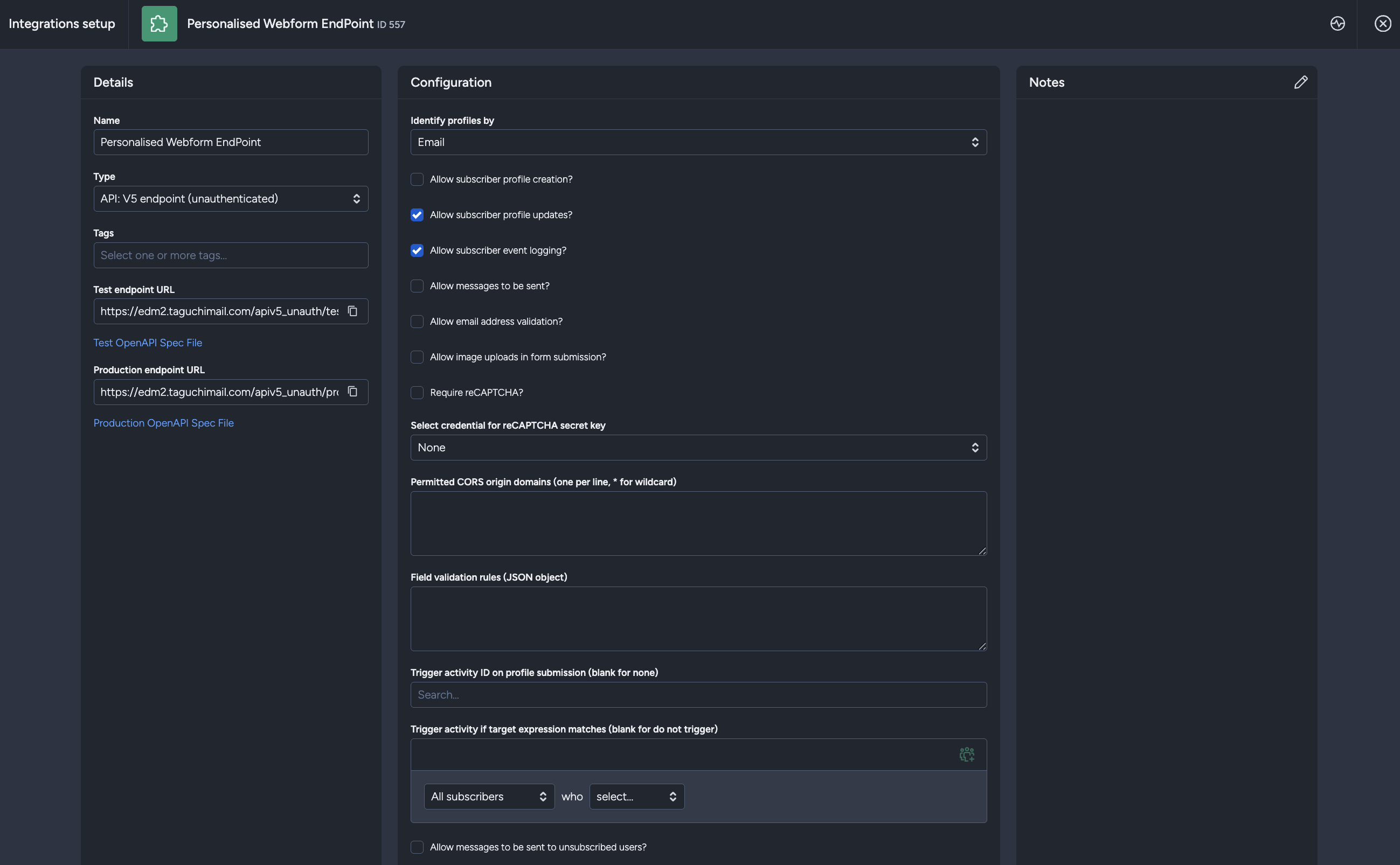Screen dimensions: 1400x865
Task: Click the ID 557 label
Action: (391, 25)
